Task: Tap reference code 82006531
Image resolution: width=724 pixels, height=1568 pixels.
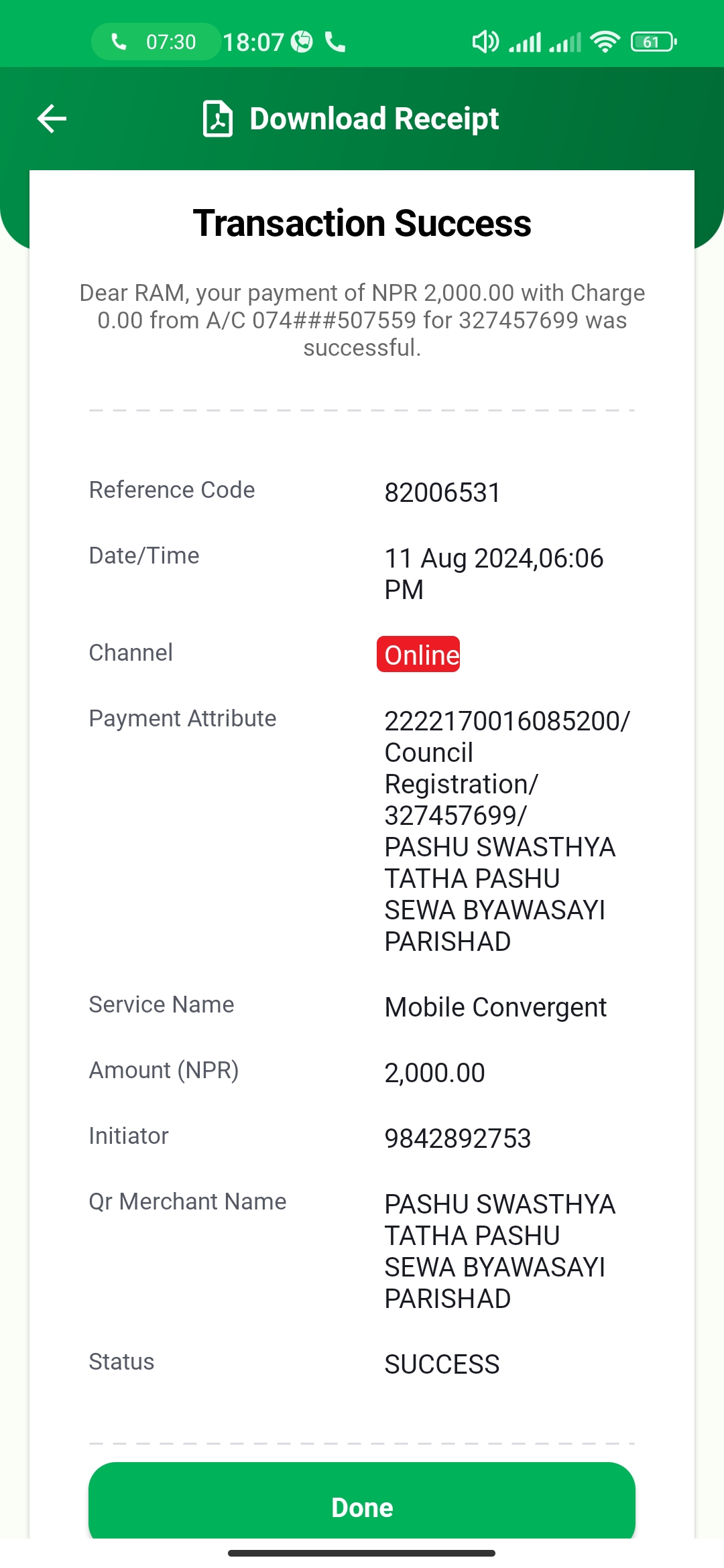Action: coord(442,493)
